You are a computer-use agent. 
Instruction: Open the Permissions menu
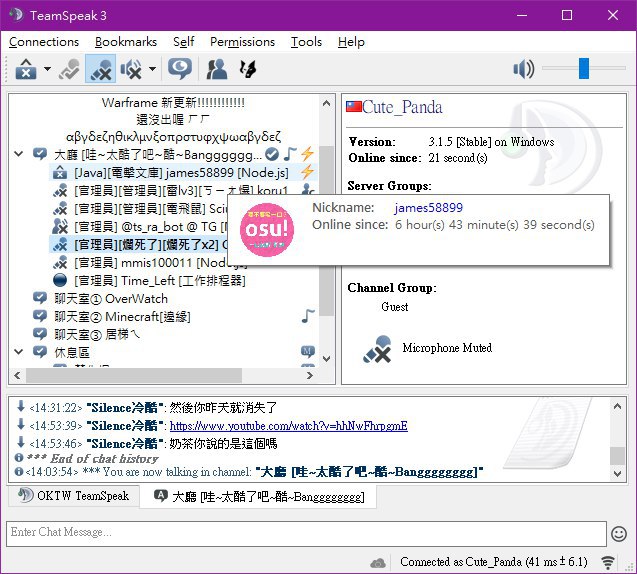tap(242, 42)
